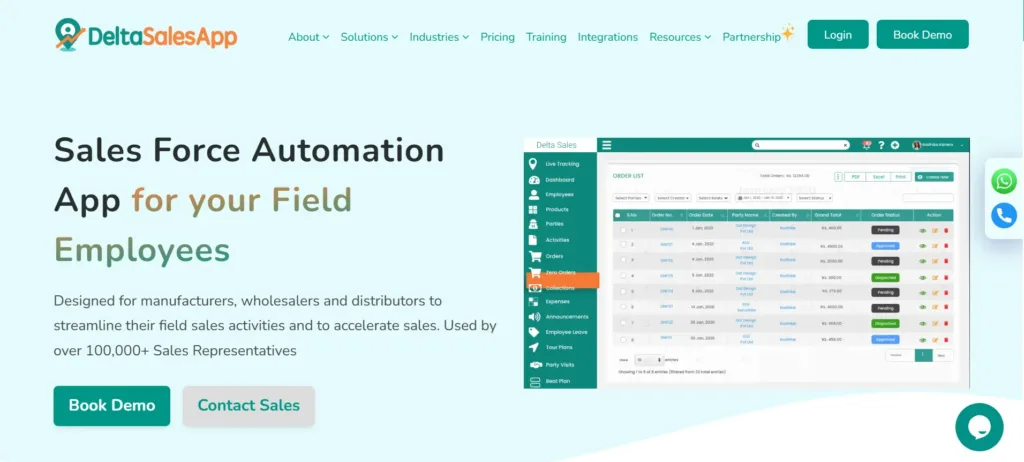Click the blue phone call icon
Image resolution: width=1024 pixels, height=462 pixels.
click(1004, 215)
